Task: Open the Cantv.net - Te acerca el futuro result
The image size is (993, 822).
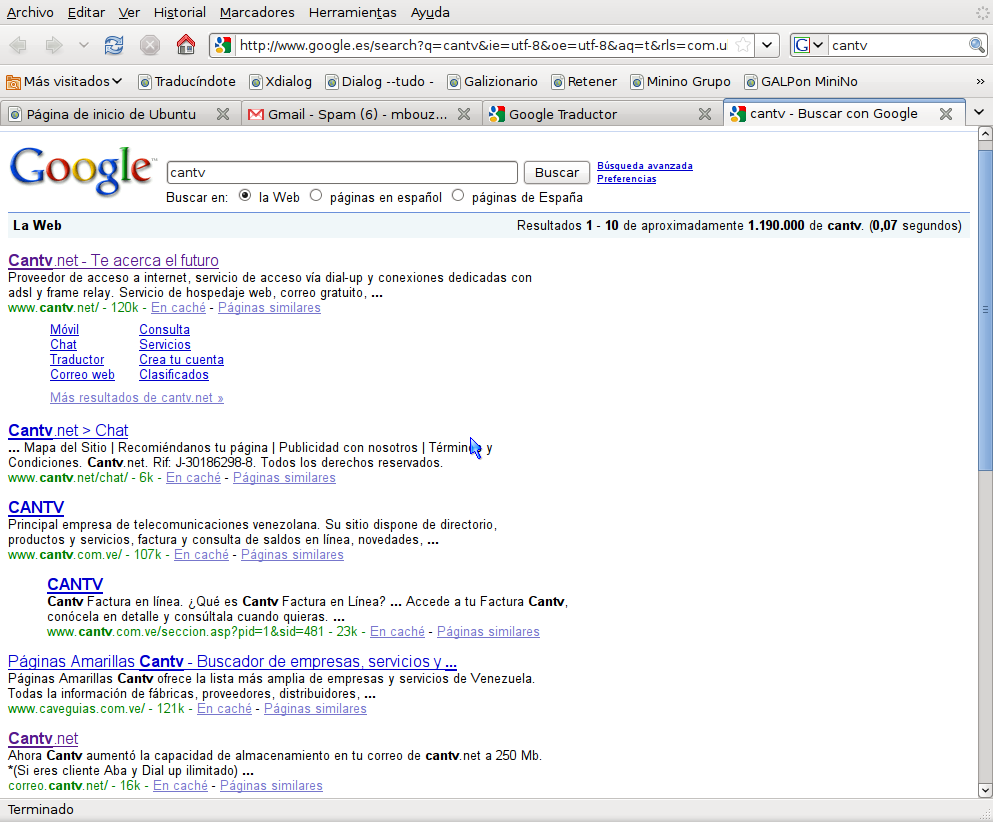Action: click(113, 260)
